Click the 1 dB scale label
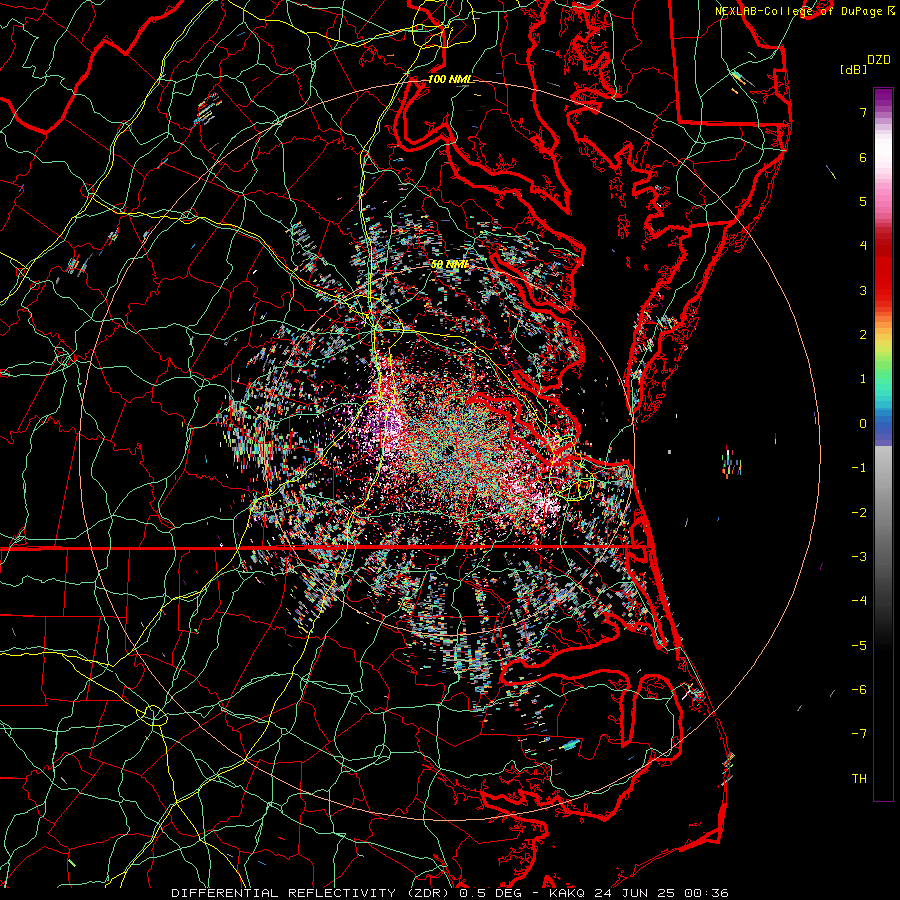The width and height of the screenshot is (900, 900). (x=863, y=379)
